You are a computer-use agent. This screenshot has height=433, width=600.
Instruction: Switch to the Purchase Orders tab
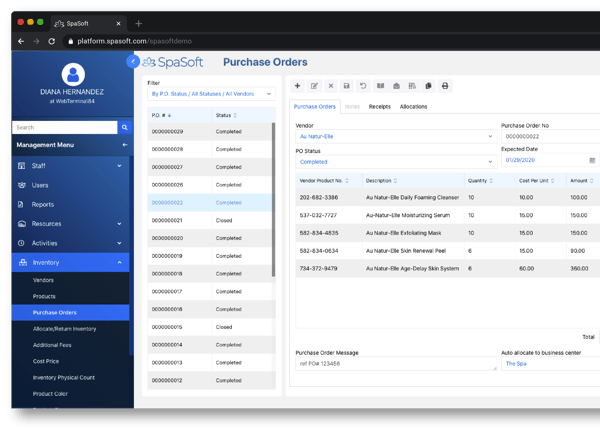click(x=315, y=107)
